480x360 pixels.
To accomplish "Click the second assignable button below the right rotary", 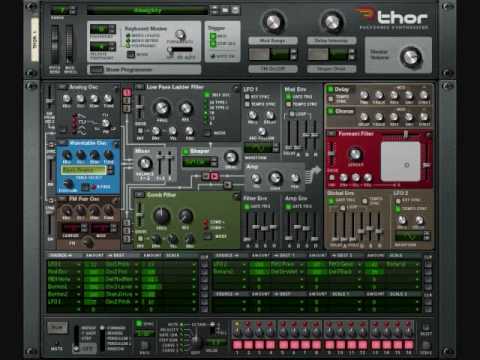I will (x=318, y=54).
